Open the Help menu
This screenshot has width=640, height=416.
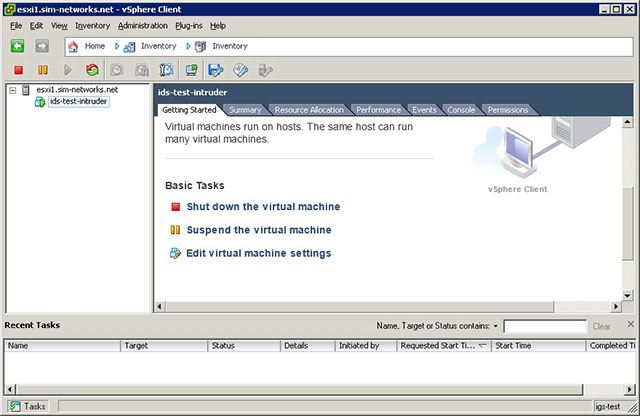[x=218, y=26]
